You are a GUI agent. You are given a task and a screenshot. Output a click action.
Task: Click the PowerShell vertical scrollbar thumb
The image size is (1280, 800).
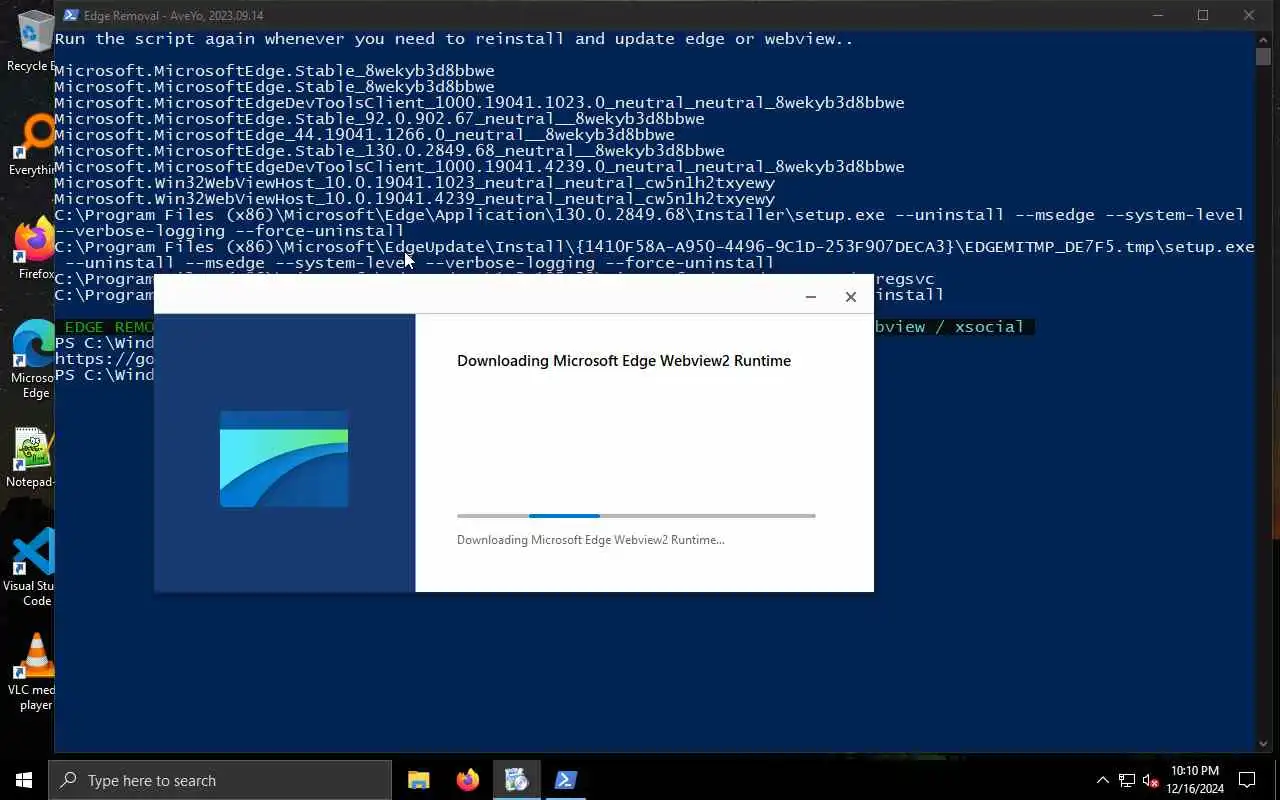point(1264,56)
